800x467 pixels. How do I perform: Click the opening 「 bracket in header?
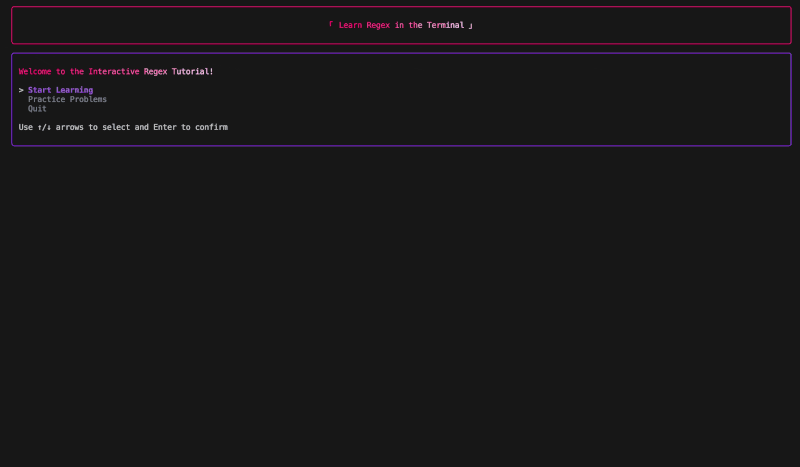pos(331,25)
